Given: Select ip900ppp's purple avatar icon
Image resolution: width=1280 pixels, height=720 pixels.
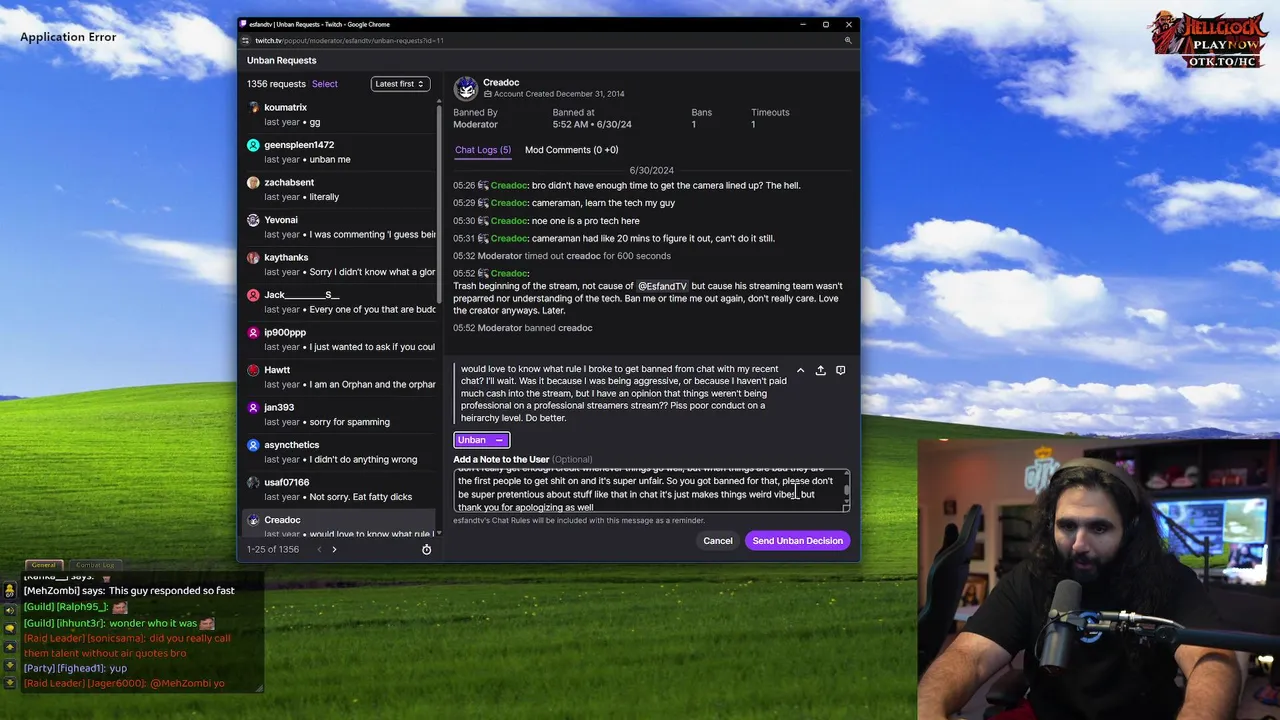Looking at the screenshot, I should point(253,332).
